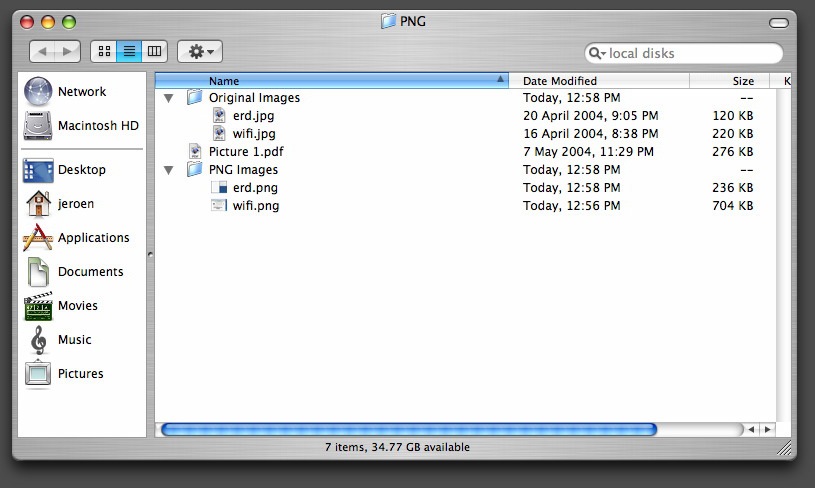Click the Desktop icon in sidebar
Viewport: 815px width, 488px height.
(38, 170)
